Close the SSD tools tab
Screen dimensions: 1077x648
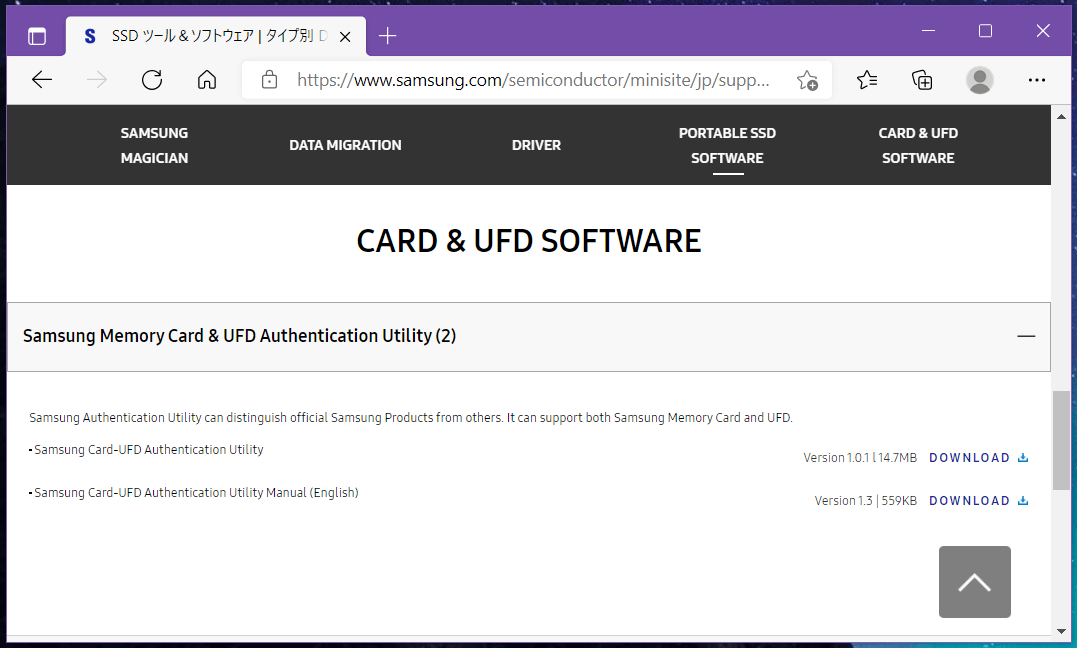345,36
